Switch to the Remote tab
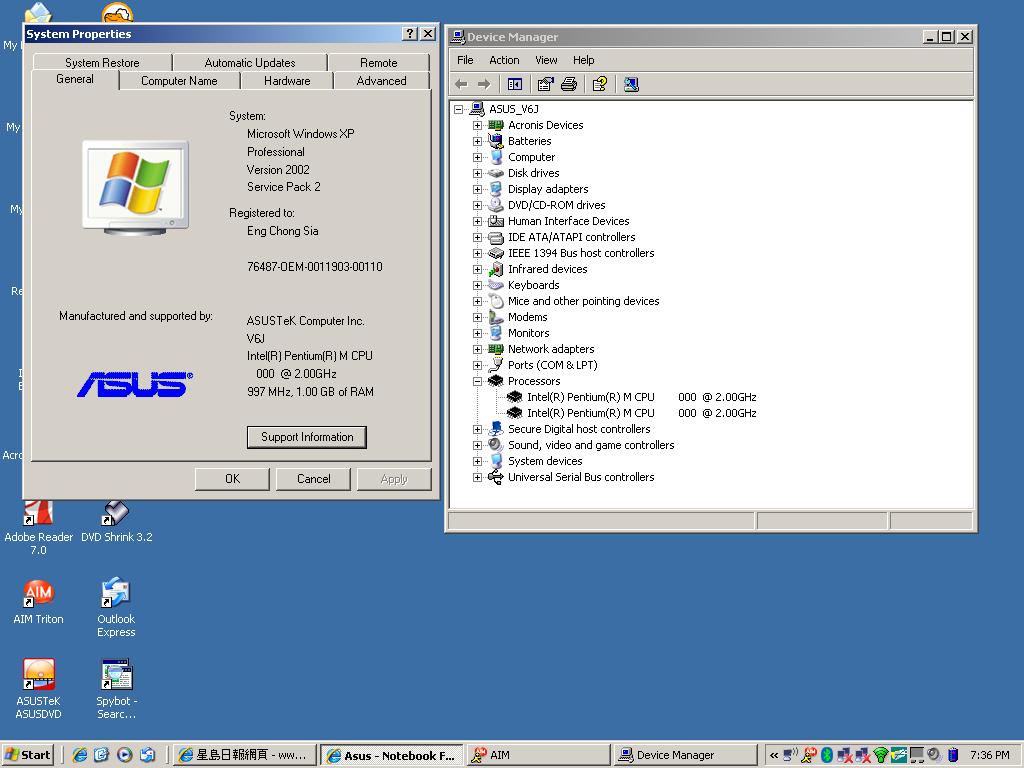The image size is (1024, 768). [379, 63]
